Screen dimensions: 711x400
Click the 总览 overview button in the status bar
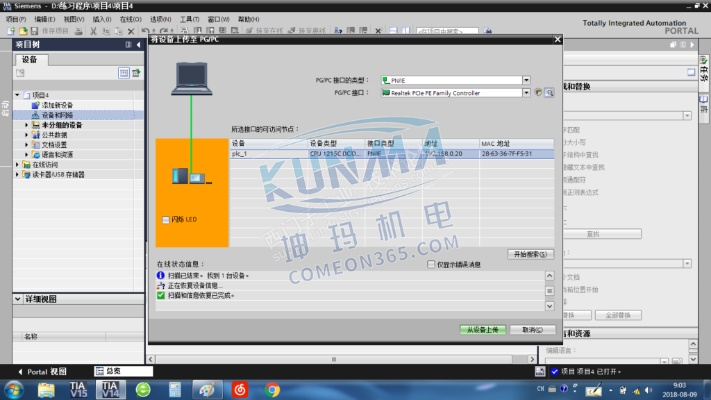point(123,371)
